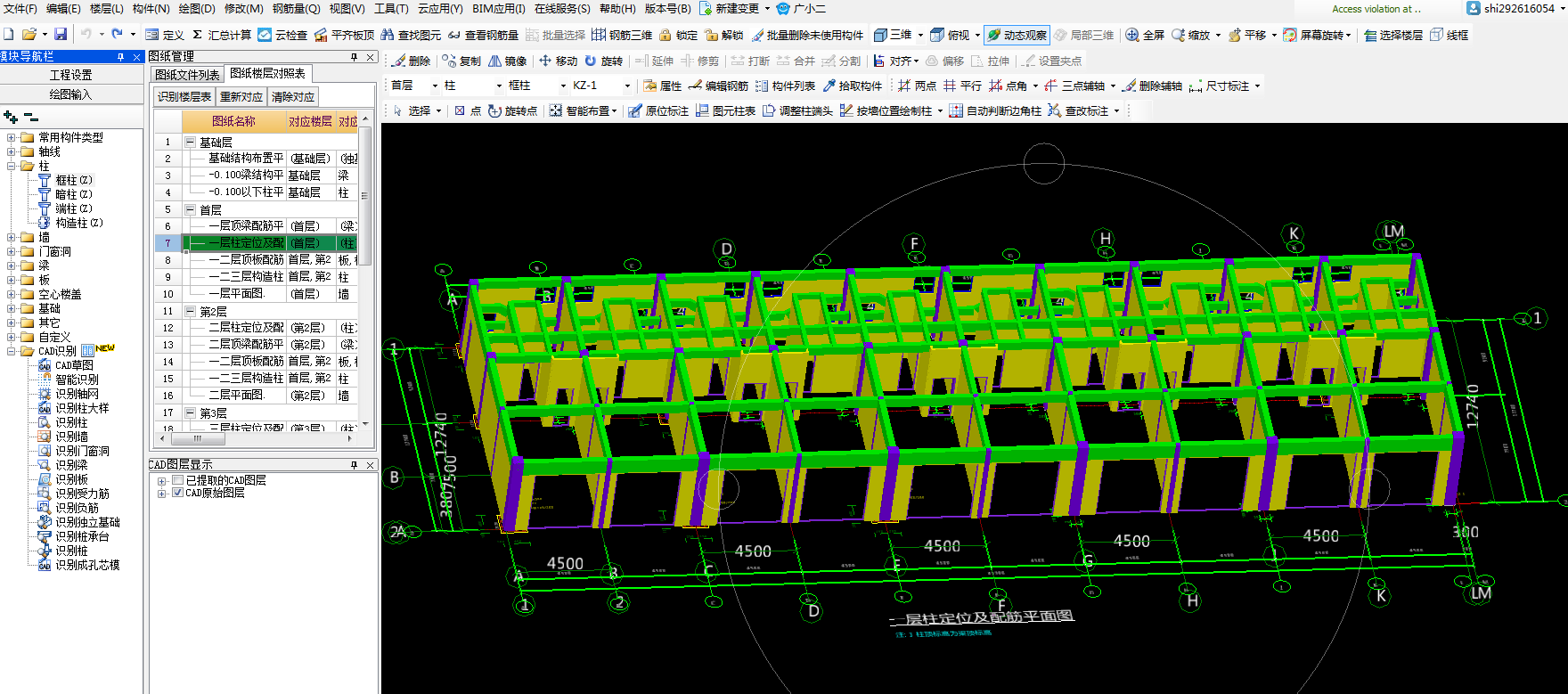Run 云检查 cloud check
The width and height of the screenshot is (1568, 694).
point(282,35)
